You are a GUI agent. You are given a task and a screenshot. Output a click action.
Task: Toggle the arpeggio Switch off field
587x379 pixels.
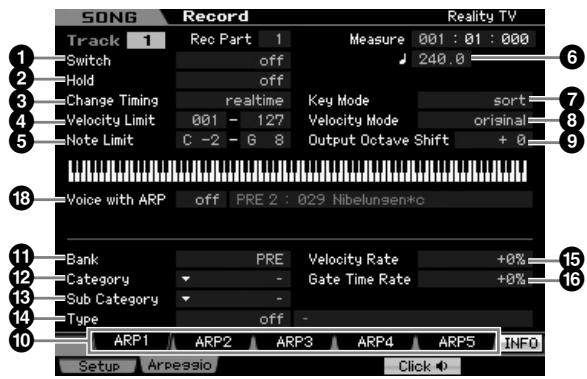(233, 60)
